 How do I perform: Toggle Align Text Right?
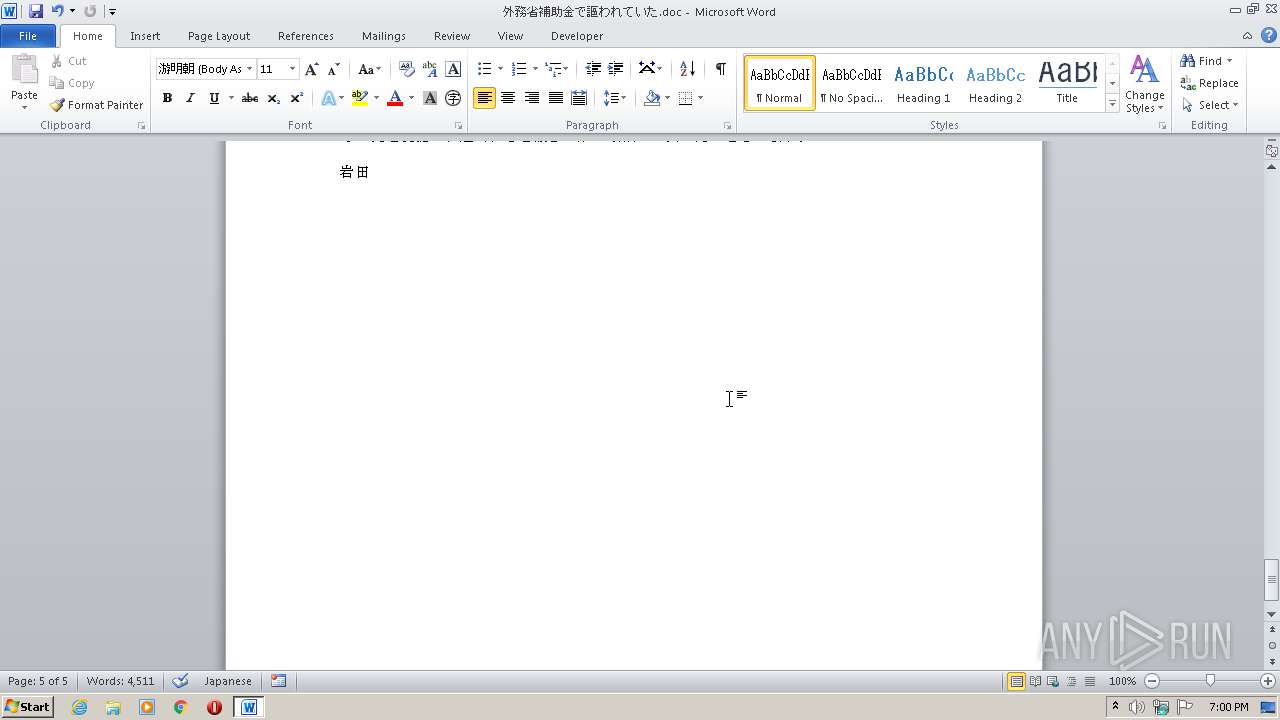click(532, 98)
